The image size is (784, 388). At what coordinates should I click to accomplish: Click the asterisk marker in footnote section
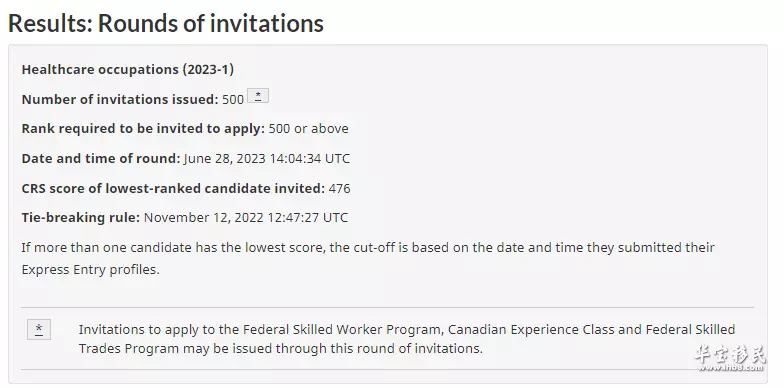point(39,330)
